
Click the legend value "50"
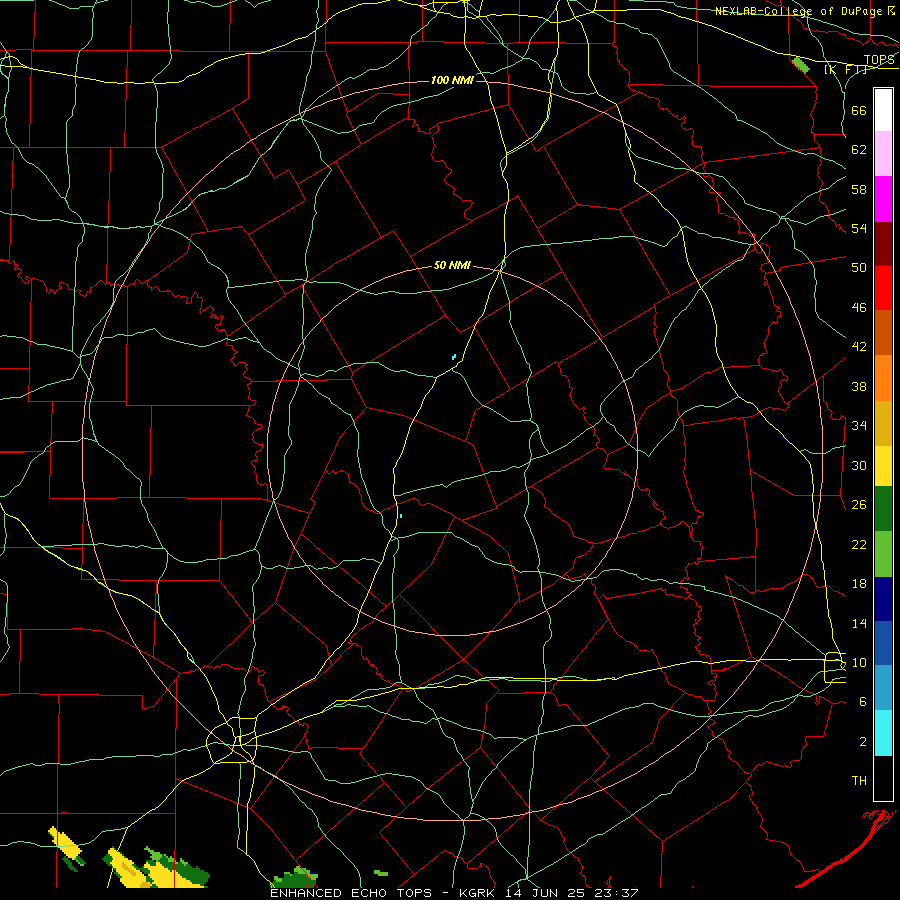tap(859, 268)
